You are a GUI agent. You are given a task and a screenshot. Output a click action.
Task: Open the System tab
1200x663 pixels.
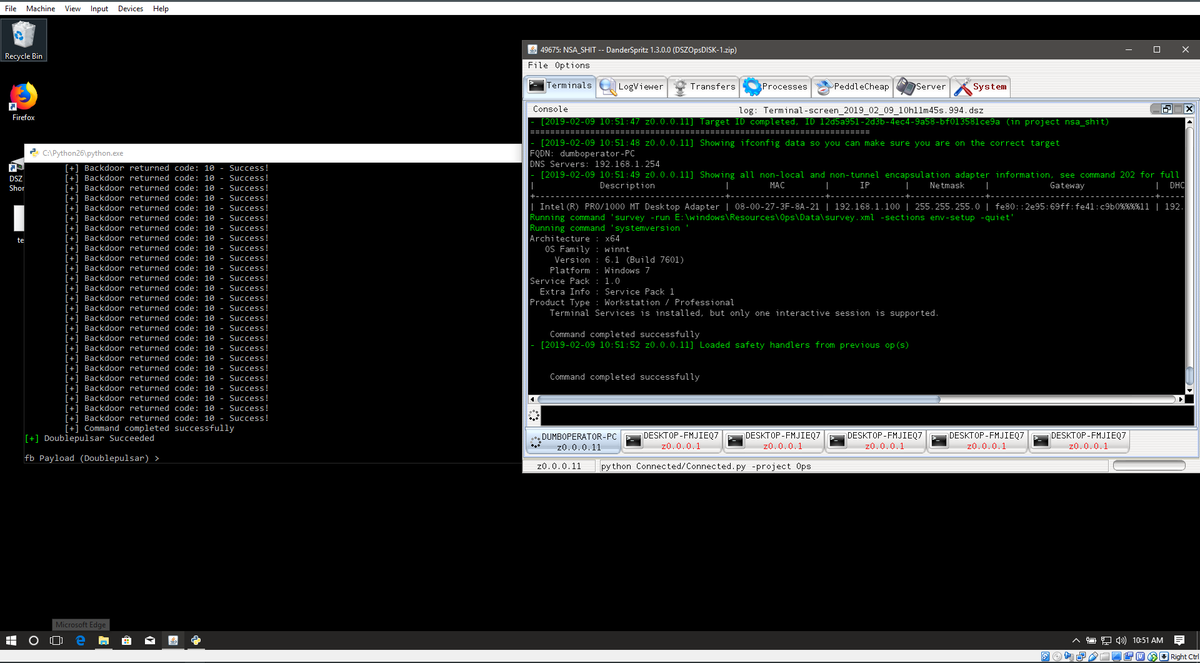[x=981, y=87]
